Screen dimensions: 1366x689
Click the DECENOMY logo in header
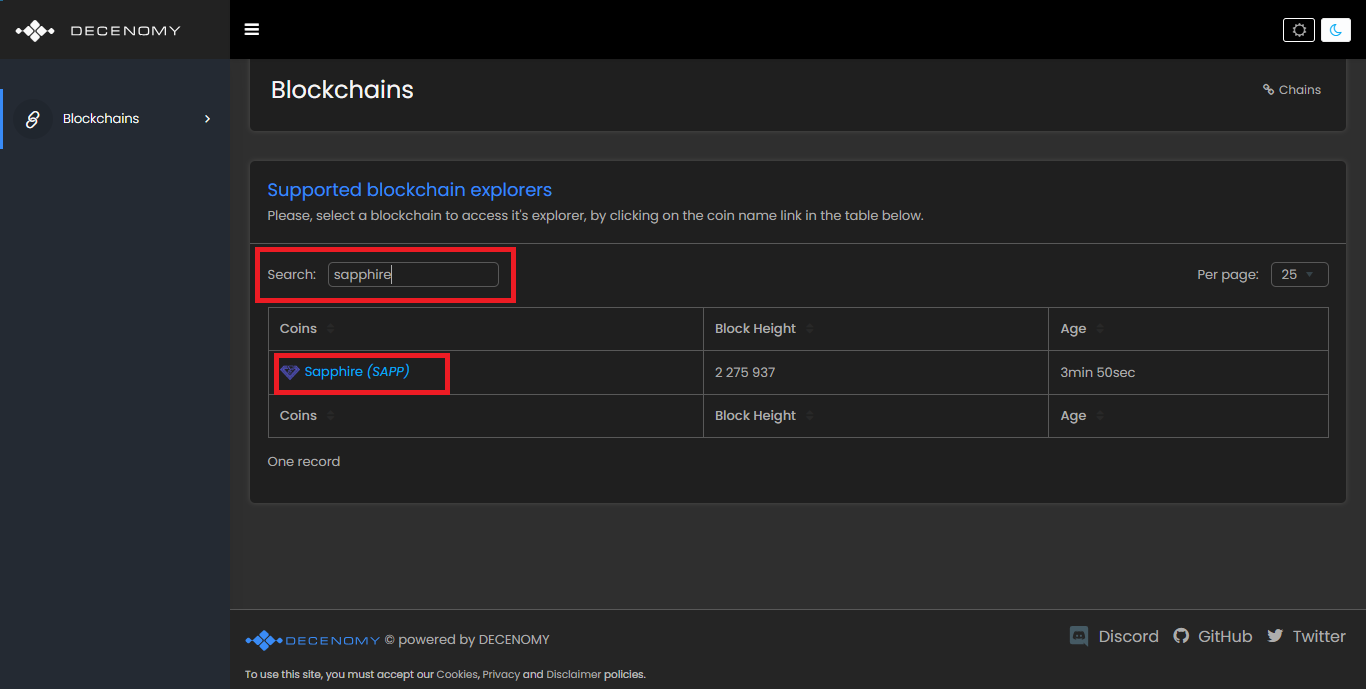(98, 30)
